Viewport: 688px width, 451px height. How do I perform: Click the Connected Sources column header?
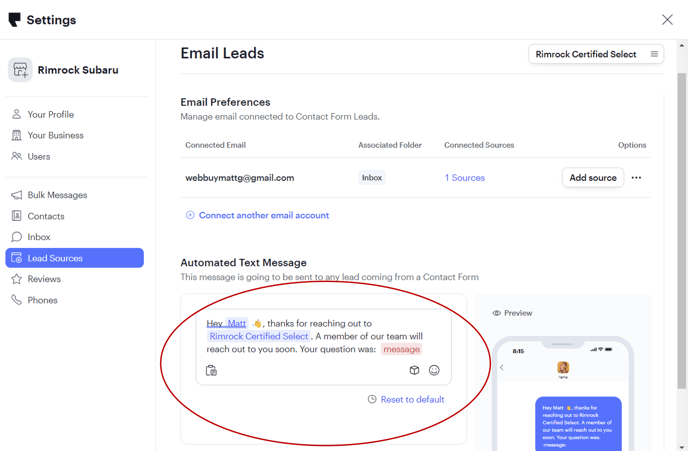coord(479,145)
